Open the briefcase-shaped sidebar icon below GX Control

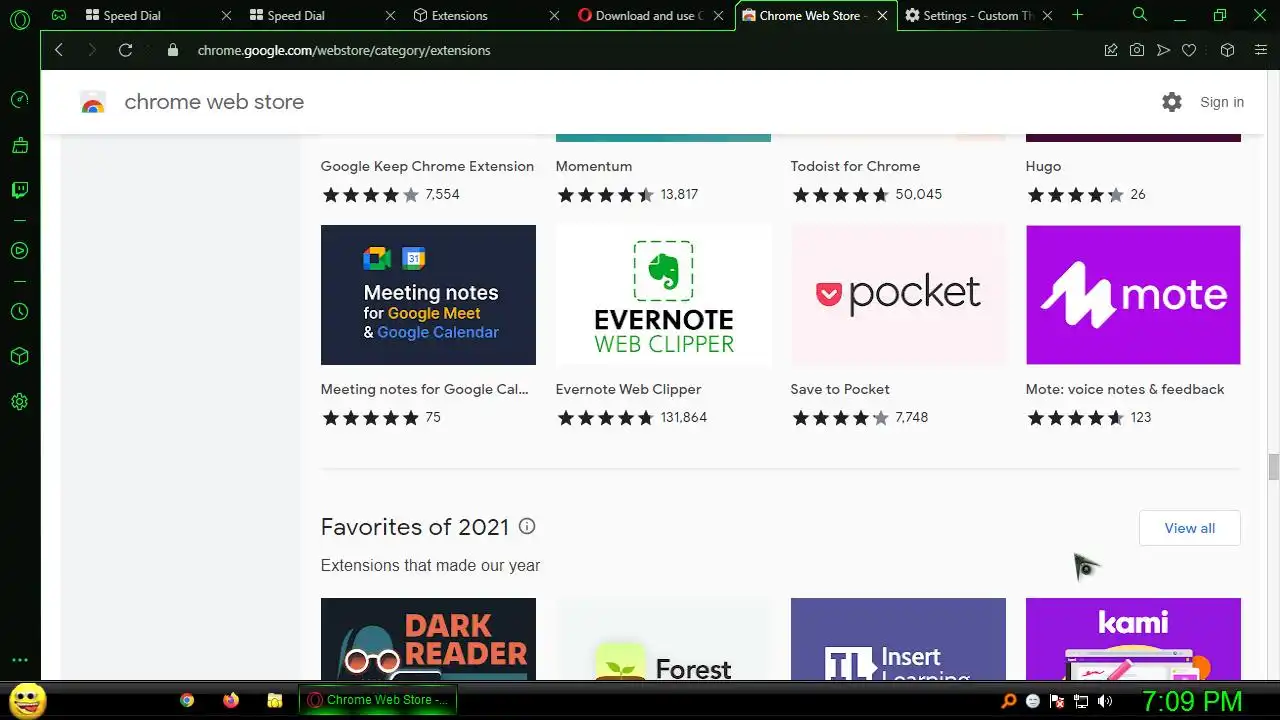[x=19, y=145]
